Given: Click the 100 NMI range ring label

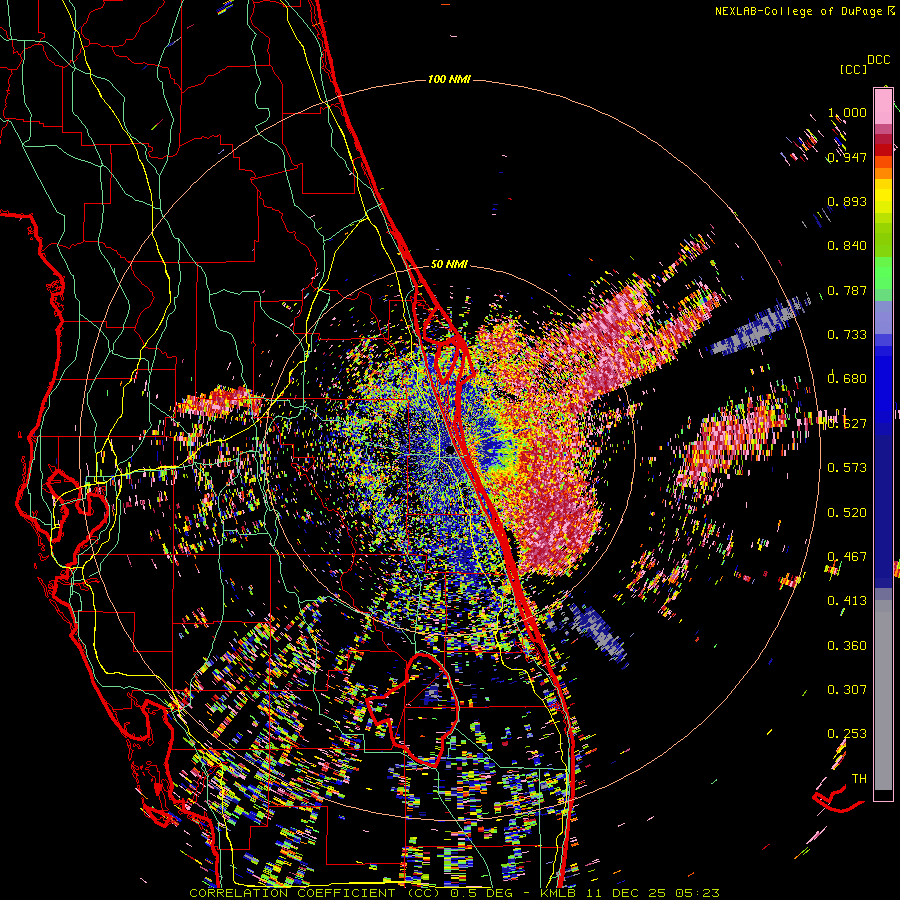Looking at the screenshot, I should (x=449, y=79).
